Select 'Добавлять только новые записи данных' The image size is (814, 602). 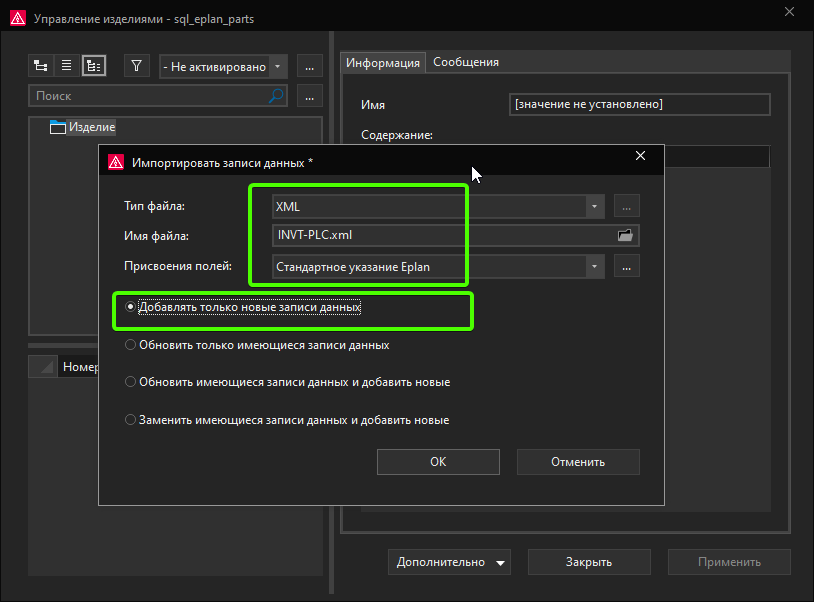coord(130,306)
